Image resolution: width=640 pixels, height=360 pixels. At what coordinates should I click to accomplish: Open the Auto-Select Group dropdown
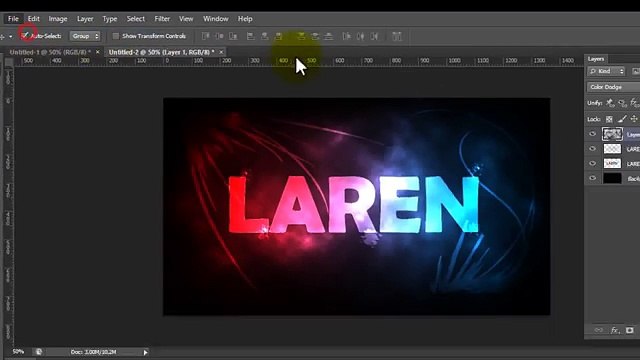click(x=85, y=36)
